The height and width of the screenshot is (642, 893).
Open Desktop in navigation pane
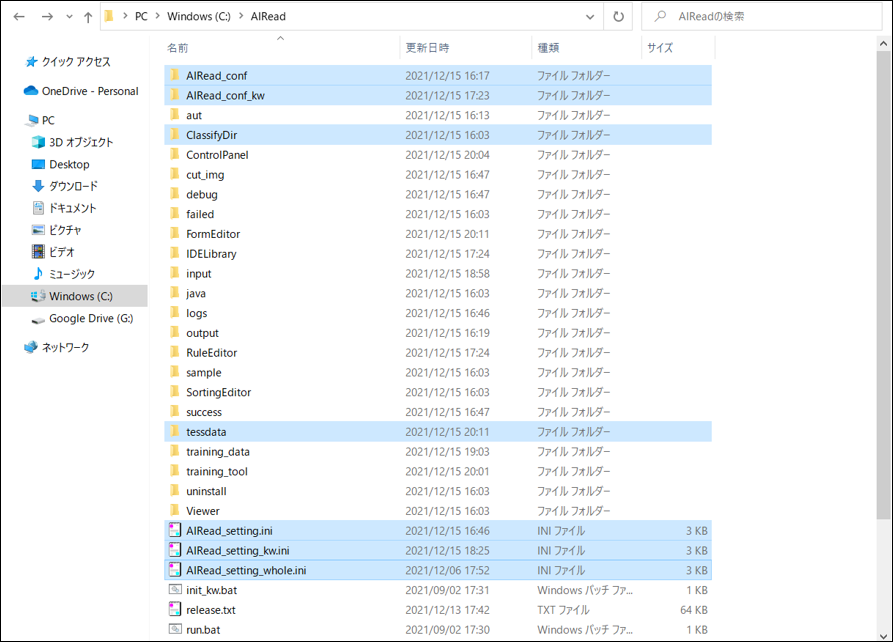(x=60, y=164)
